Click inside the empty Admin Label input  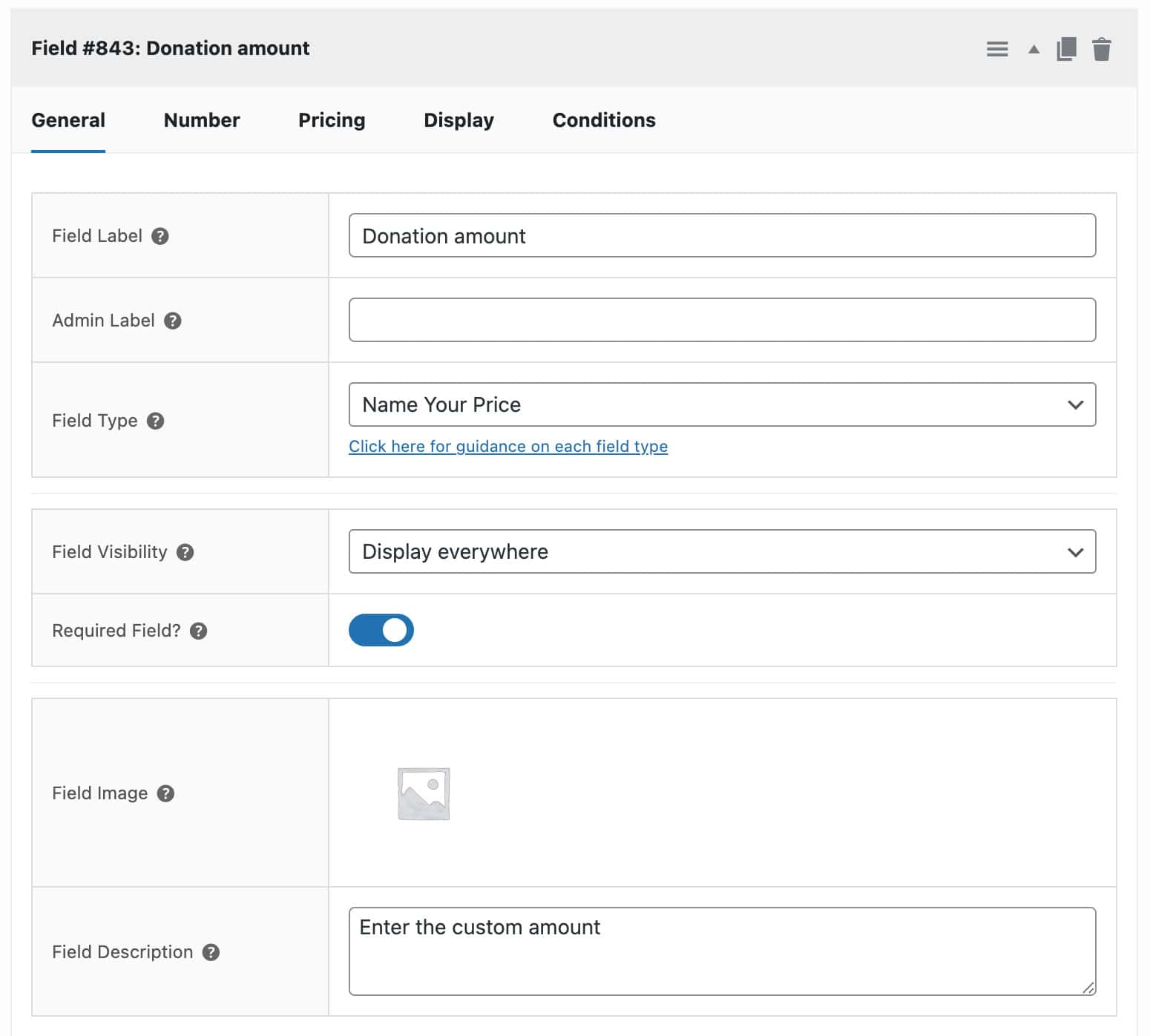[x=722, y=319]
